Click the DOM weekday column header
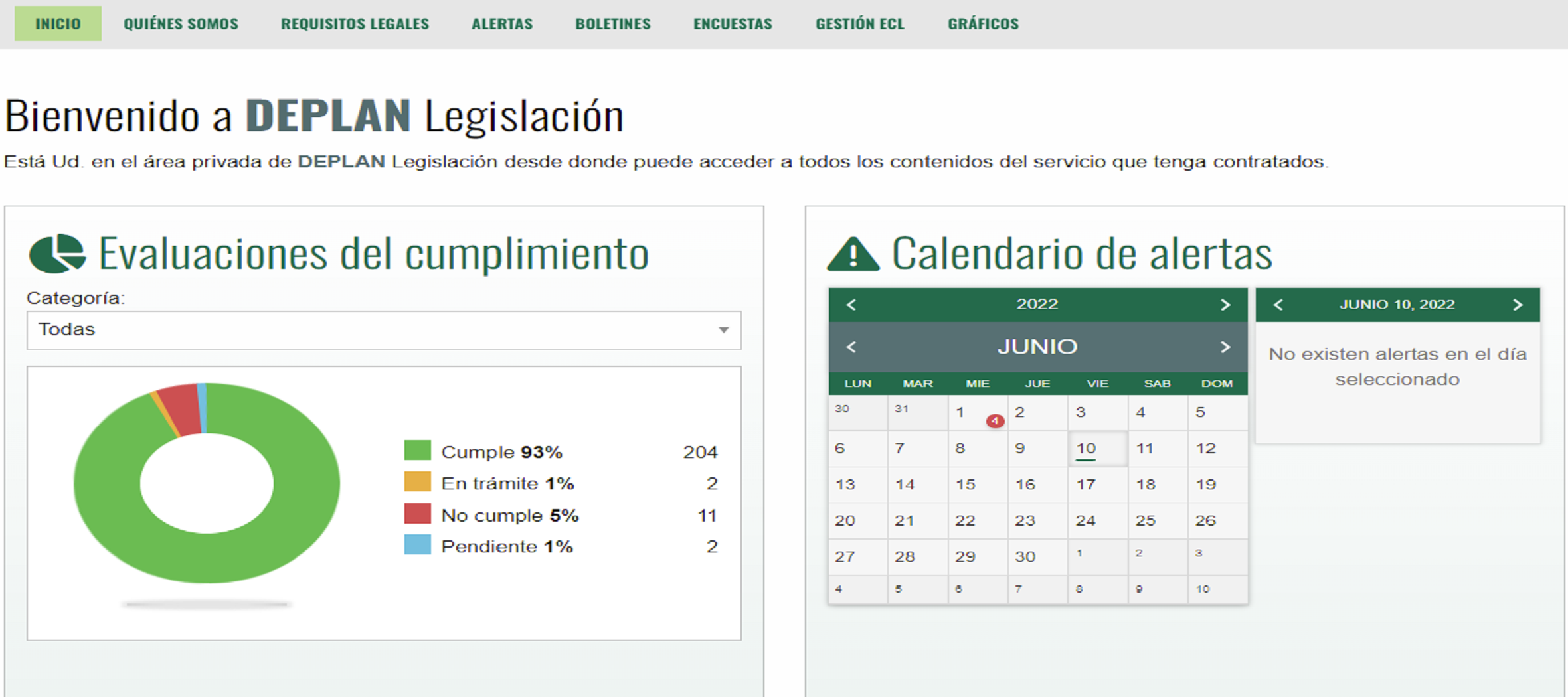1568x697 pixels. click(x=1217, y=384)
